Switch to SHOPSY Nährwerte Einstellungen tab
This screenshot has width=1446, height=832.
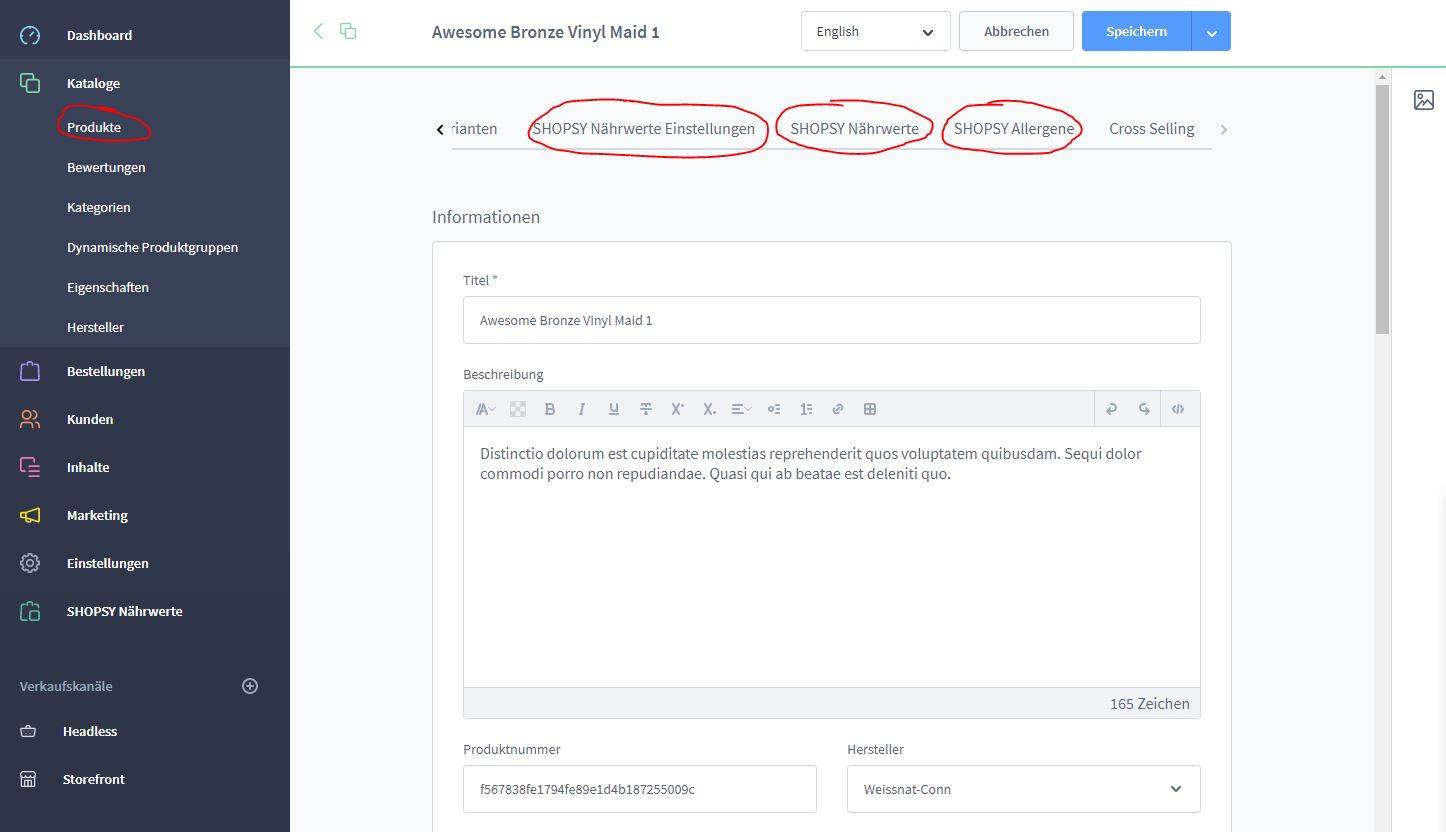(x=644, y=128)
